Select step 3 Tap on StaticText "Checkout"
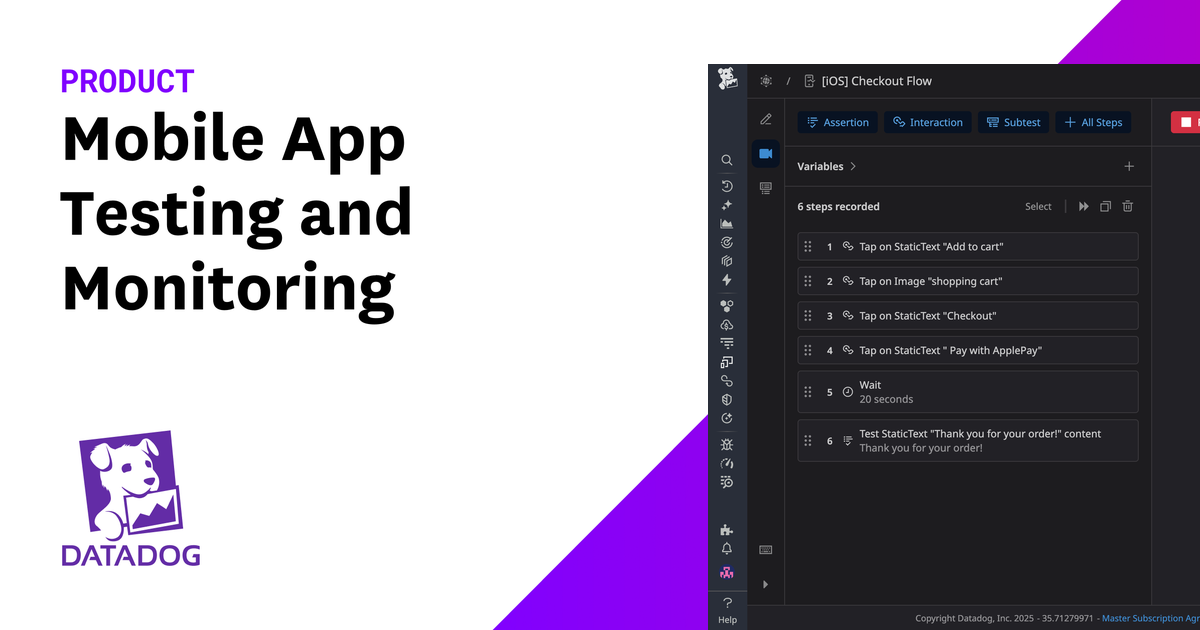 (x=968, y=316)
